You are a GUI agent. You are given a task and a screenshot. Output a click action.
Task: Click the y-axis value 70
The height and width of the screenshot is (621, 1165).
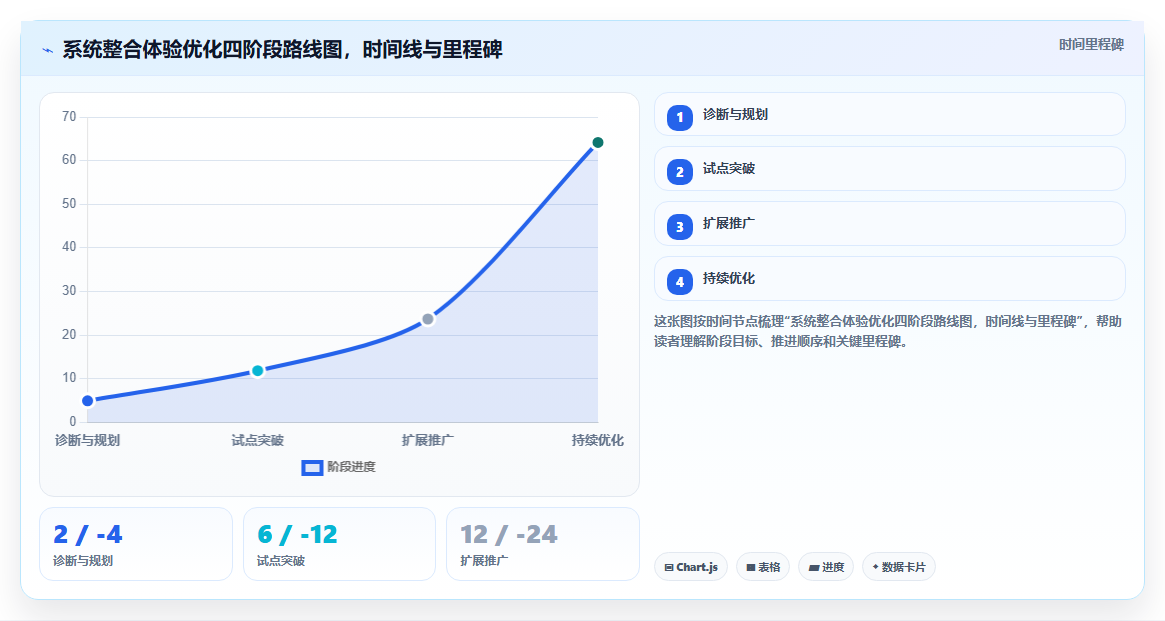[x=69, y=116]
